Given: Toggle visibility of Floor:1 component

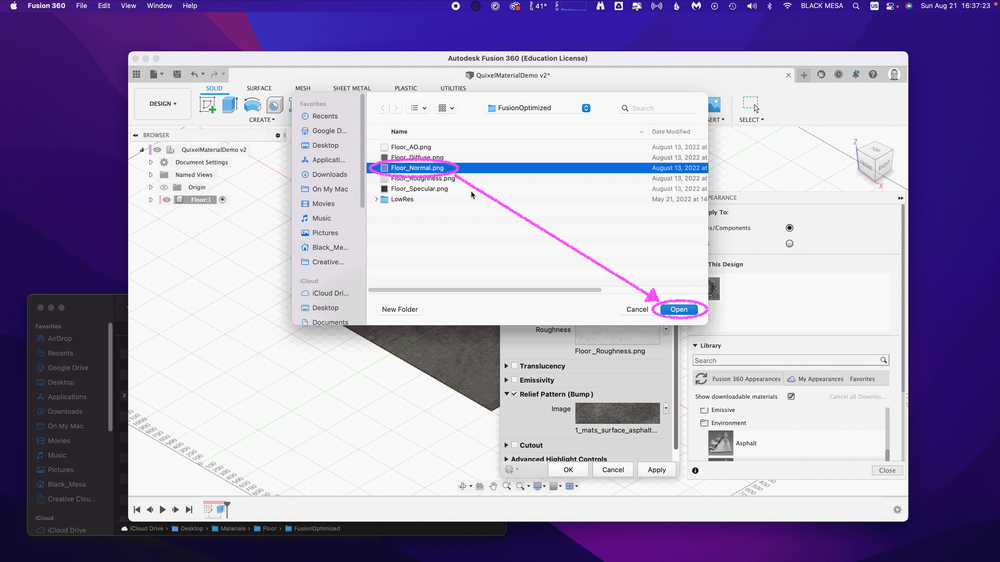Looking at the screenshot, I should point(166,200).
